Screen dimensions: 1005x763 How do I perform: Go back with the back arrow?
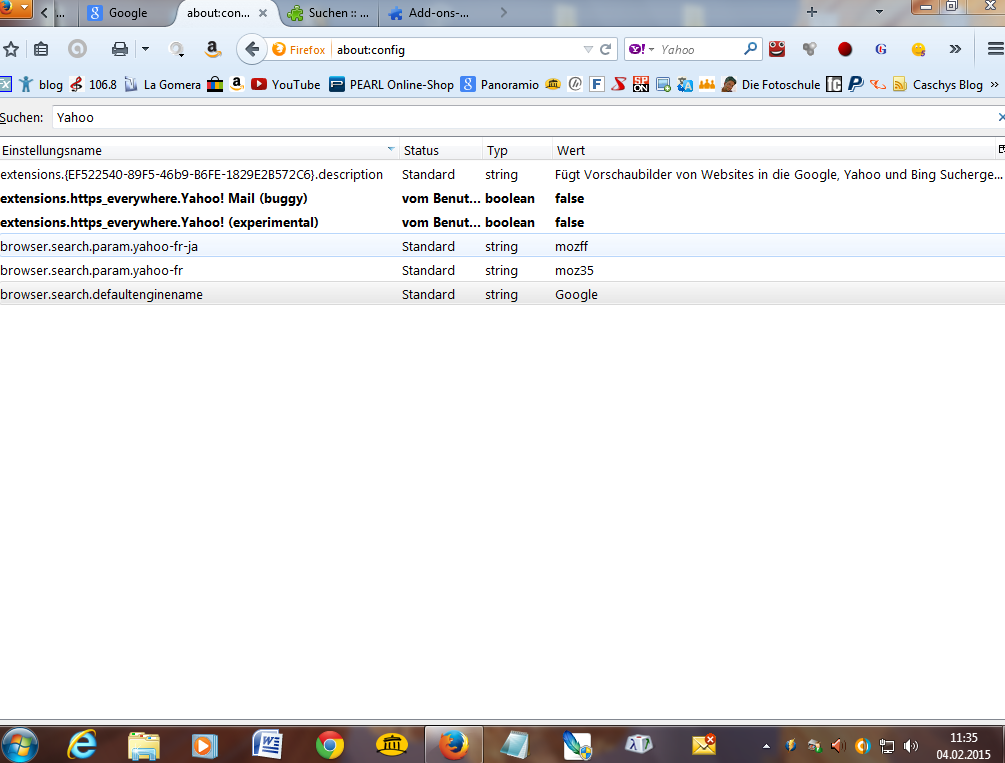pos(251,49)
